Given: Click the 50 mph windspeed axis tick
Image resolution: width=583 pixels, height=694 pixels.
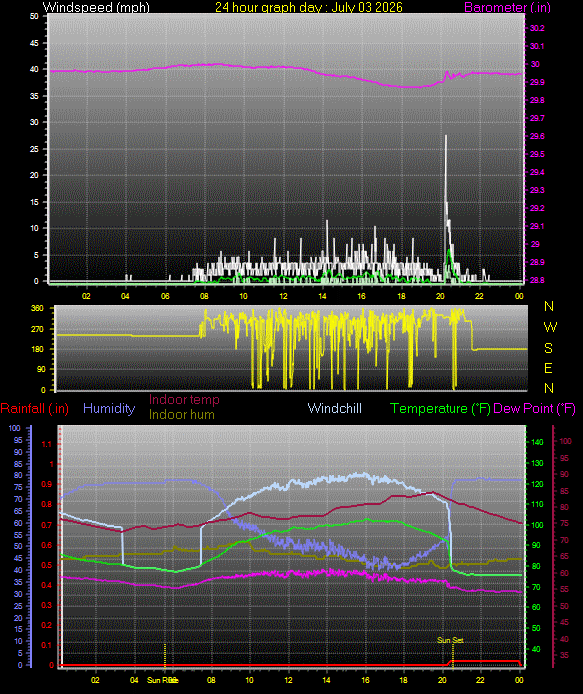Looking at the screenshot, I should coord(34,16).
